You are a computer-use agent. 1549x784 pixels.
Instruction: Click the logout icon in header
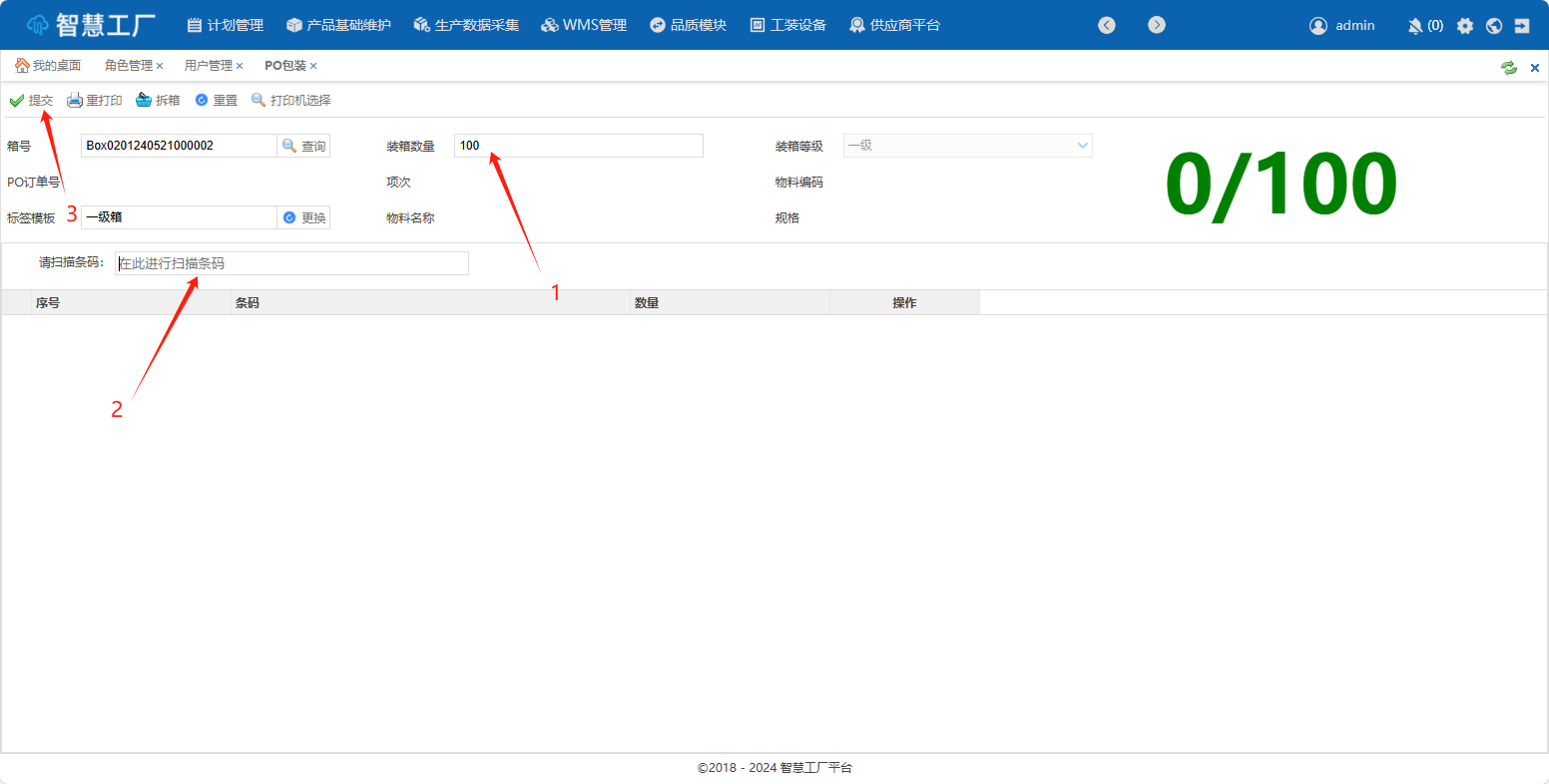pos(1522,26)
